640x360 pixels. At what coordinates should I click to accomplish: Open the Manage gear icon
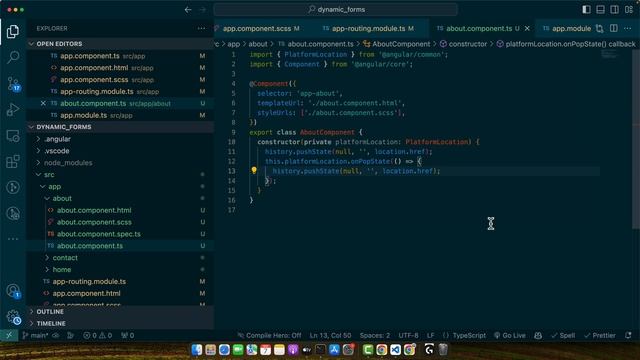[x=13, y=317]
